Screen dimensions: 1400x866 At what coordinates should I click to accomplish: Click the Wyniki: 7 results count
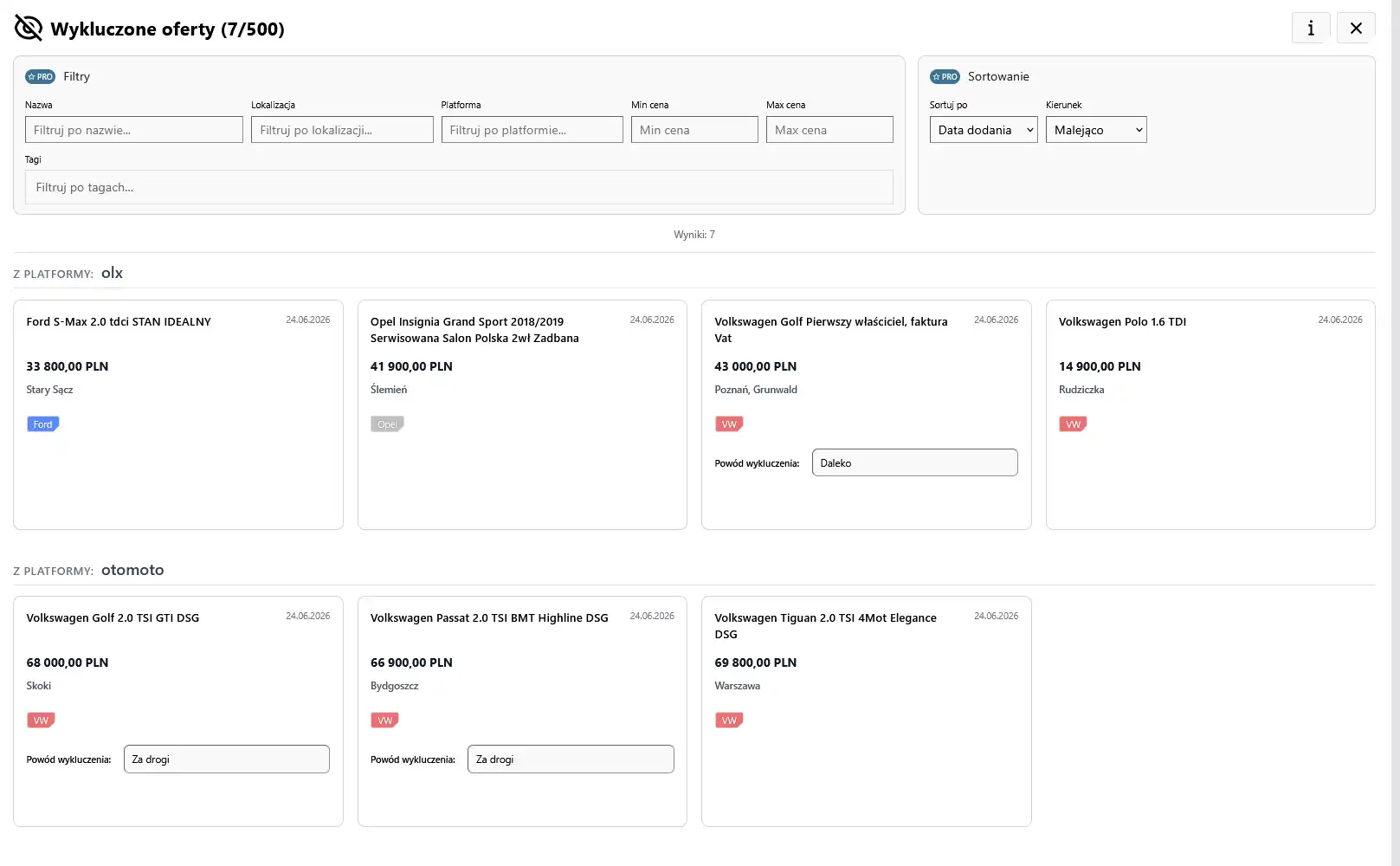[694, 235]
